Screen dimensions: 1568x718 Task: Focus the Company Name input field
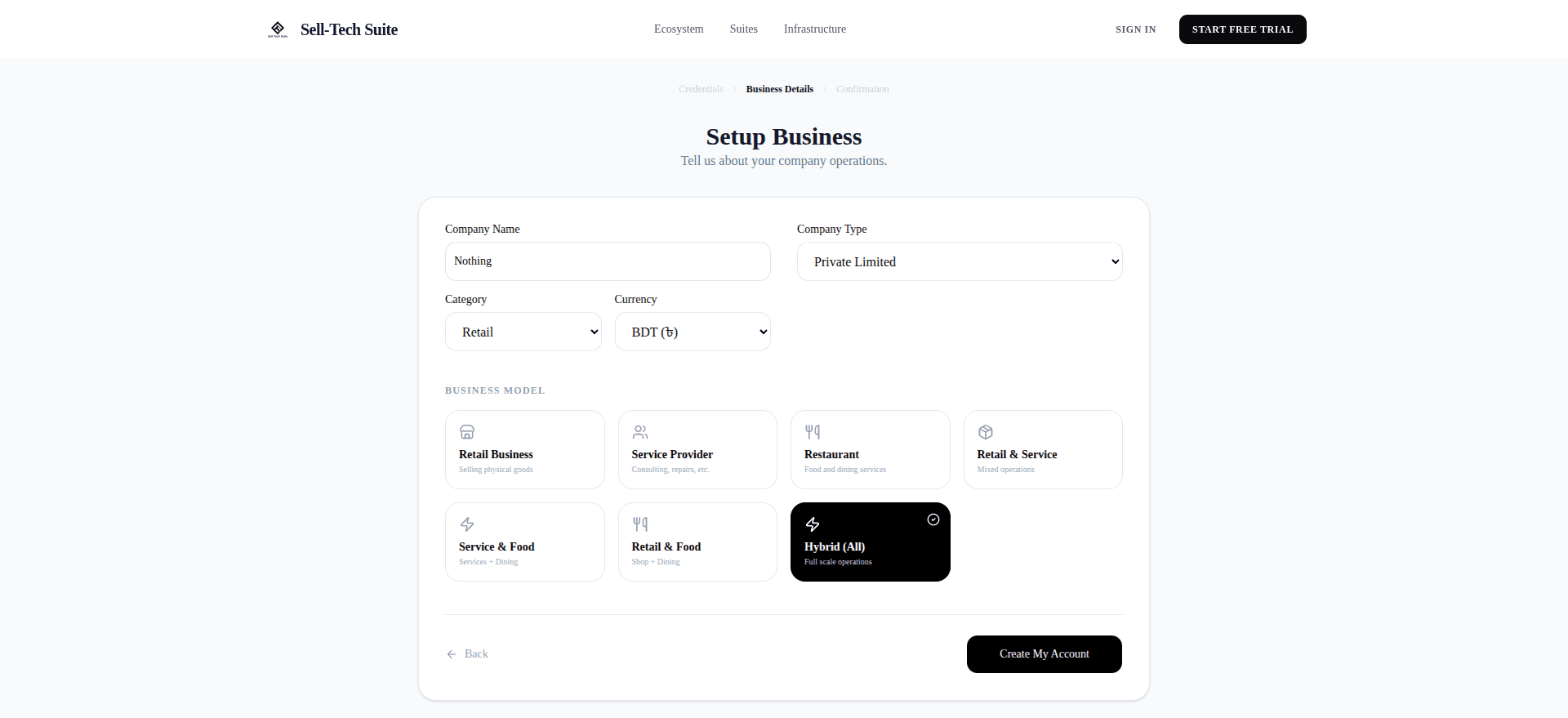tap(608, 261)
